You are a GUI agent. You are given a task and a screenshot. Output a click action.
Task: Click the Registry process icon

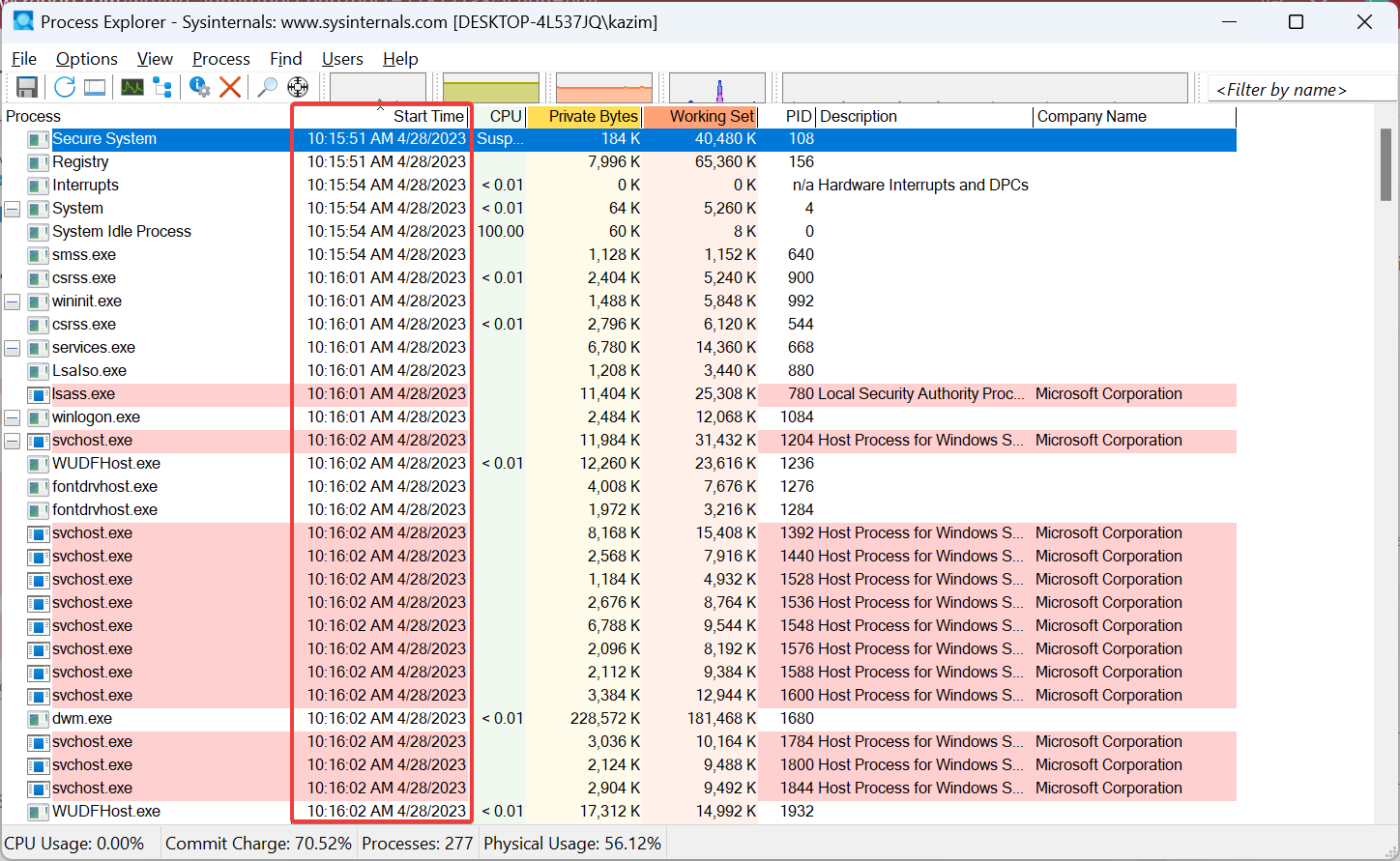pyautogui.click(x=38, y=162)
